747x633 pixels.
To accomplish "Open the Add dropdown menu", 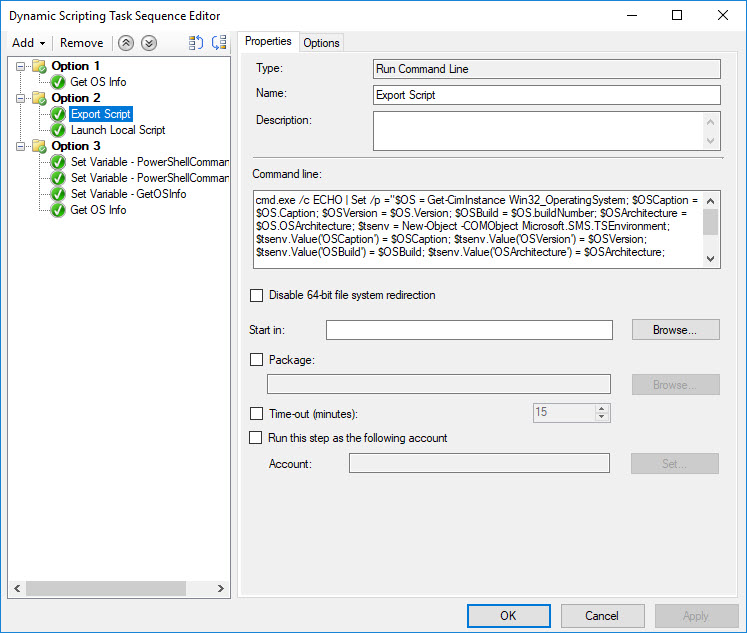I will pos(29,43).
